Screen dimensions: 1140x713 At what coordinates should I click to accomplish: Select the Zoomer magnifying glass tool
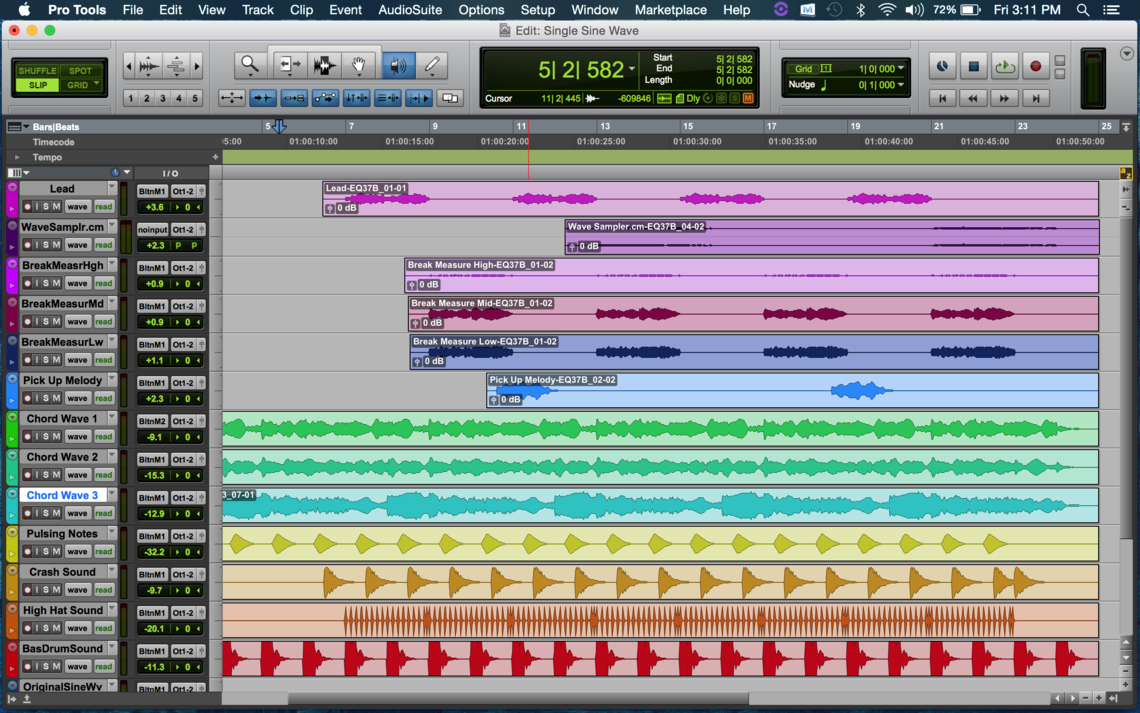tap(249, 65)
